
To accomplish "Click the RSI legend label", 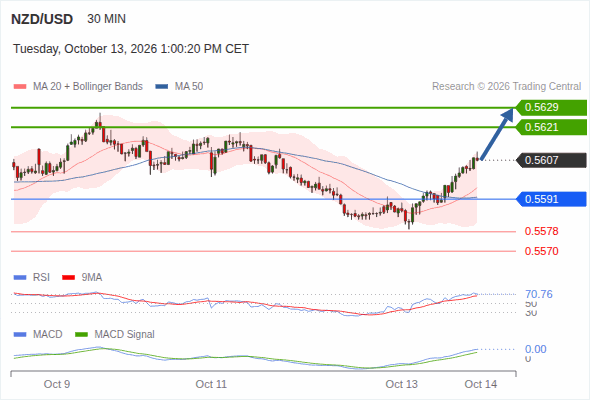I will pos(41,278).
